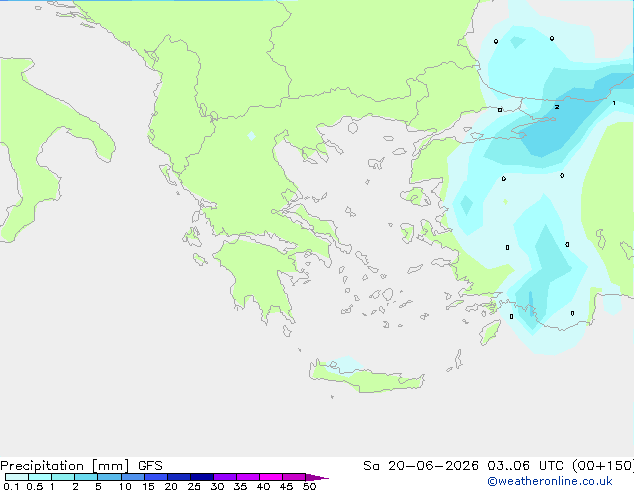
Task: Click the "Precipitation [mm]" title text
Action: click(65, 466)
